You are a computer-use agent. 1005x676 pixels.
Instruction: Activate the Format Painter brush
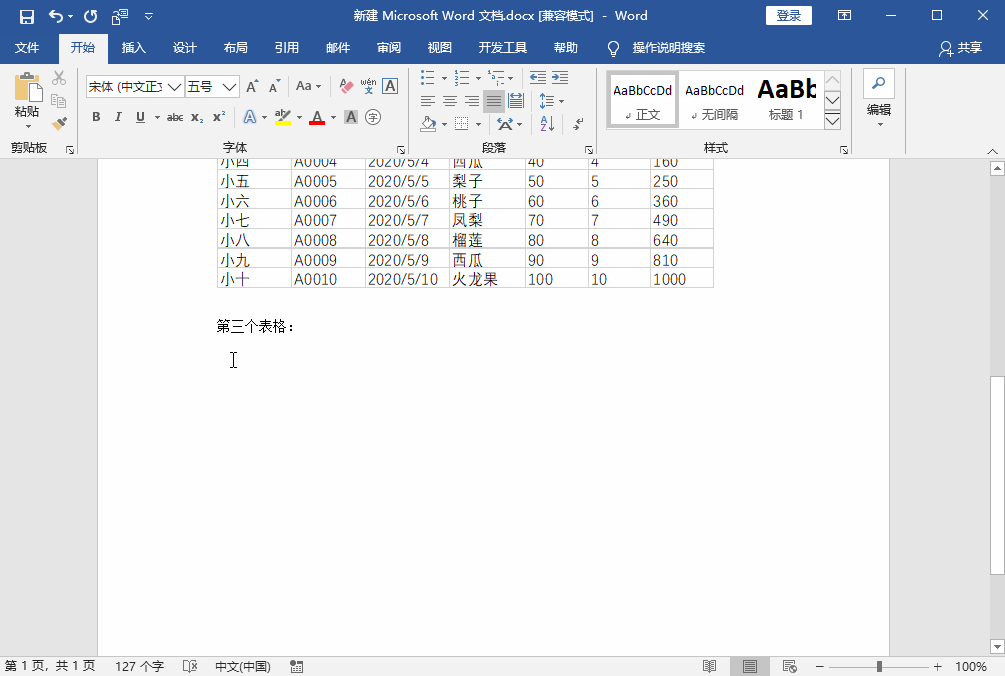point(59,123)
